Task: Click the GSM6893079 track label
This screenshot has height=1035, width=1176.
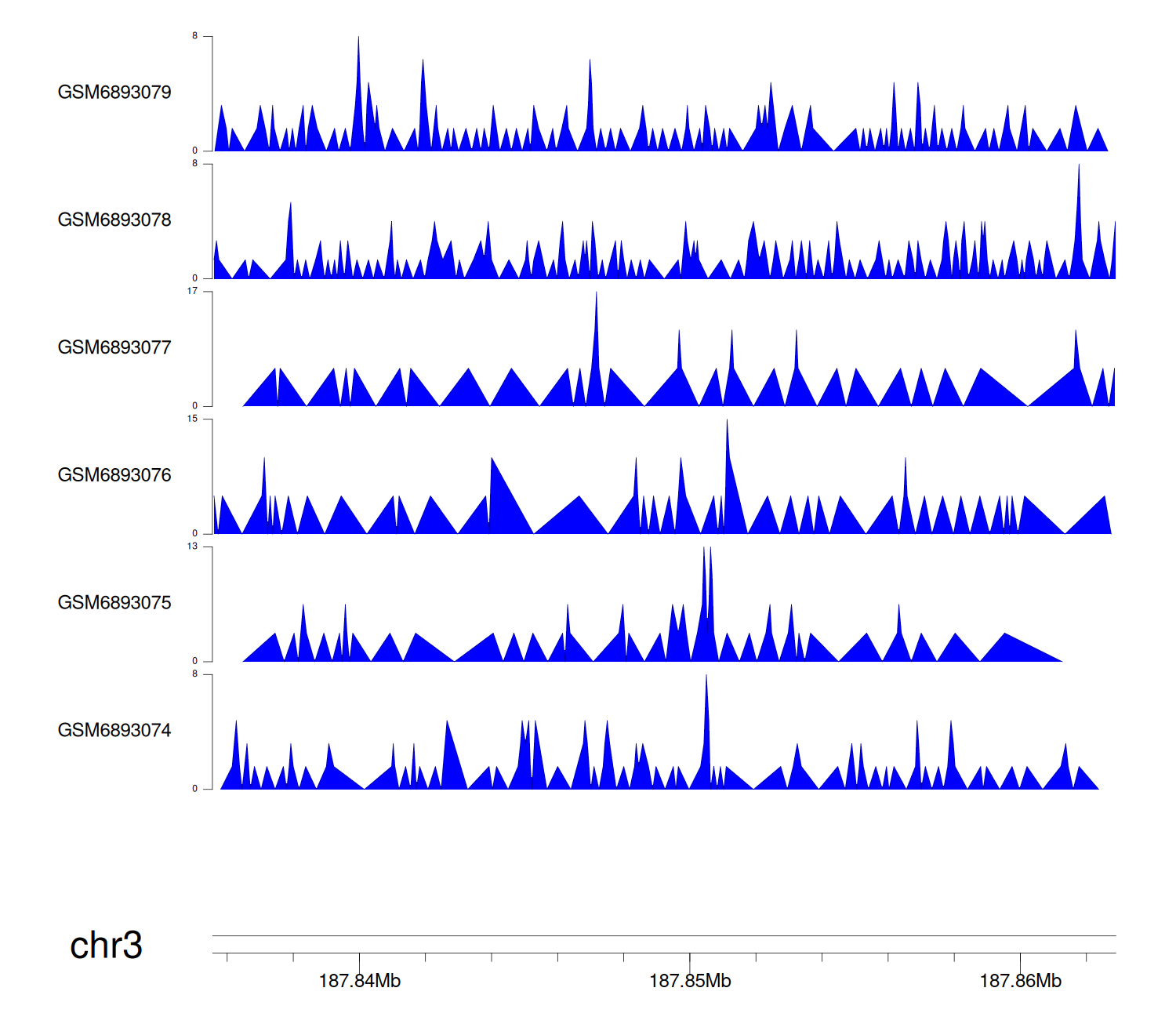Action: [114, 93]
